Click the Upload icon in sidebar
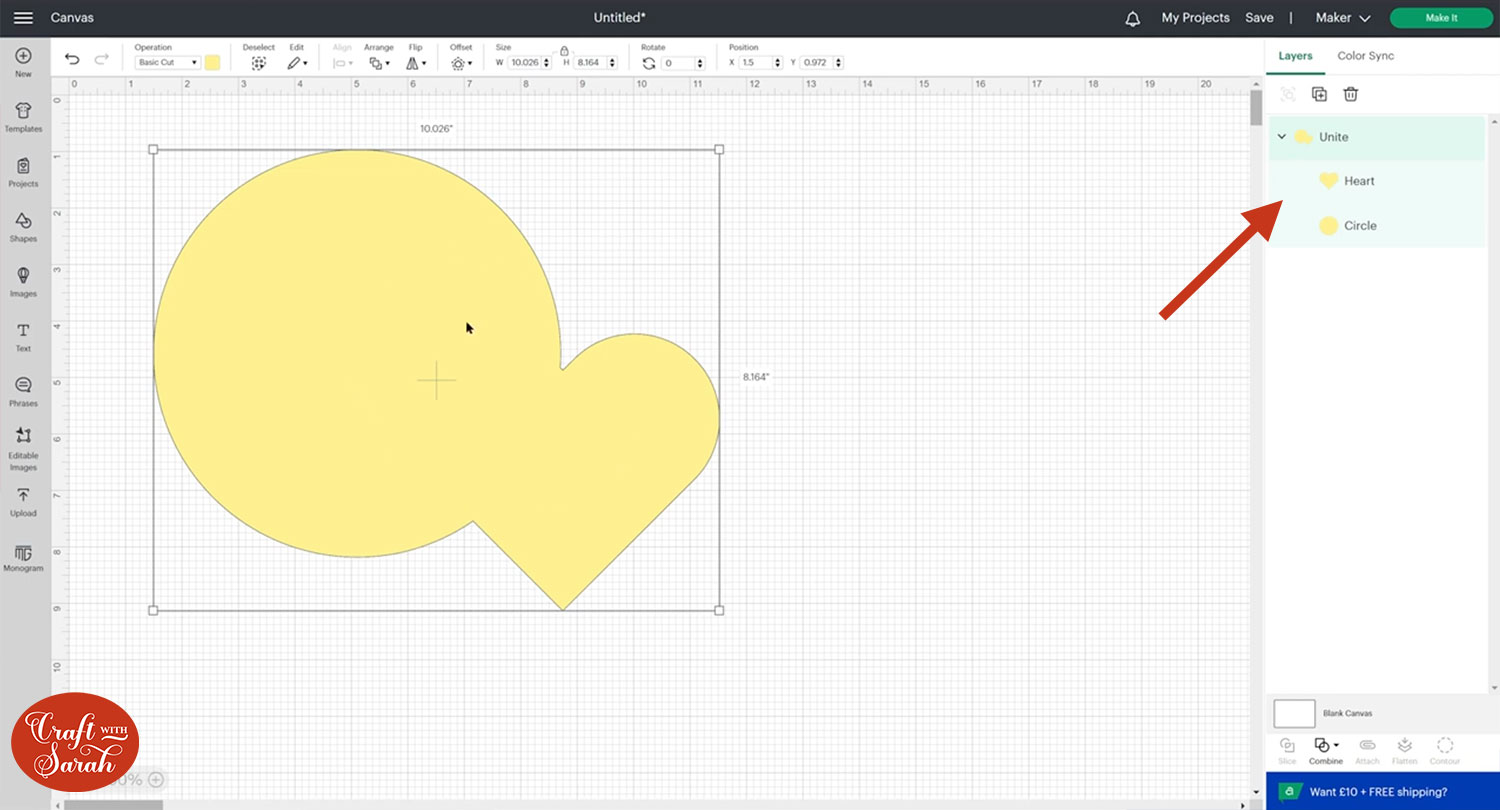The width and height of the screenshot is (1500, 810). (23, 501)
